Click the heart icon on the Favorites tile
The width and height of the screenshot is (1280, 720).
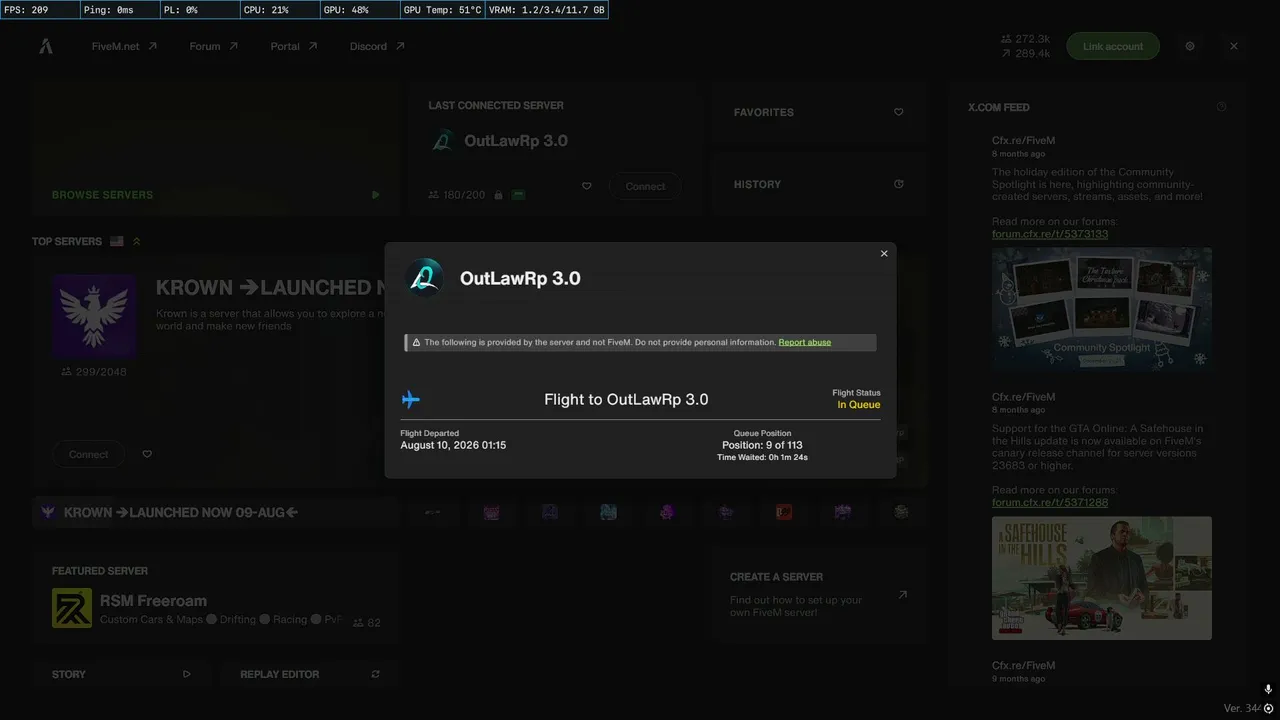pyautogui.click(x=899, y=112)
